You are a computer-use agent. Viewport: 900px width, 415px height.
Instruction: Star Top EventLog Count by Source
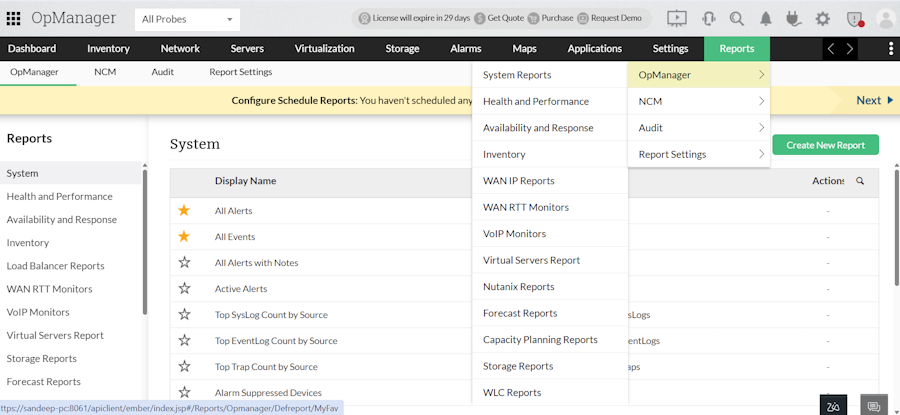coord(184,340)
